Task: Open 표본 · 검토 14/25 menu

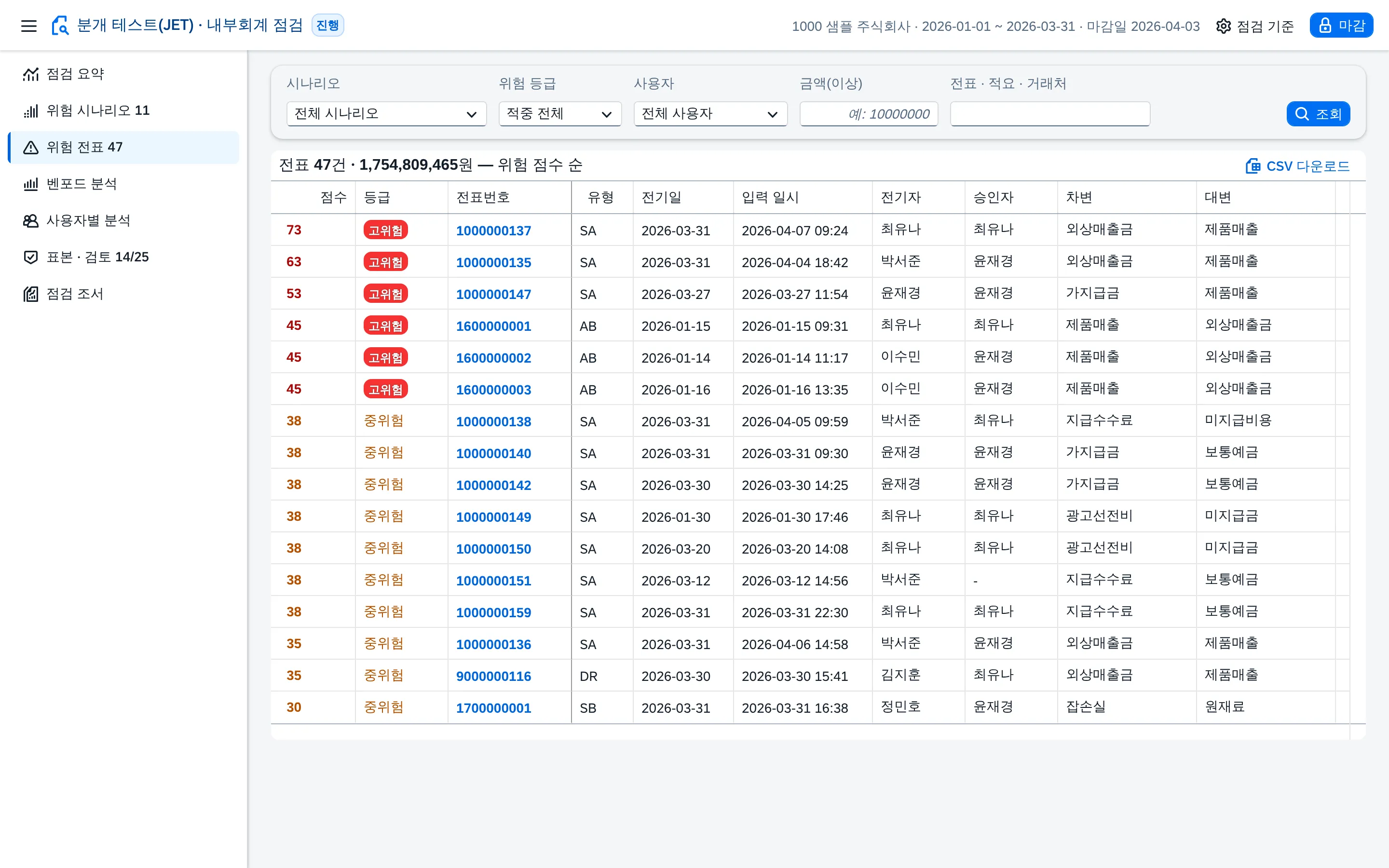Action: 124,257
